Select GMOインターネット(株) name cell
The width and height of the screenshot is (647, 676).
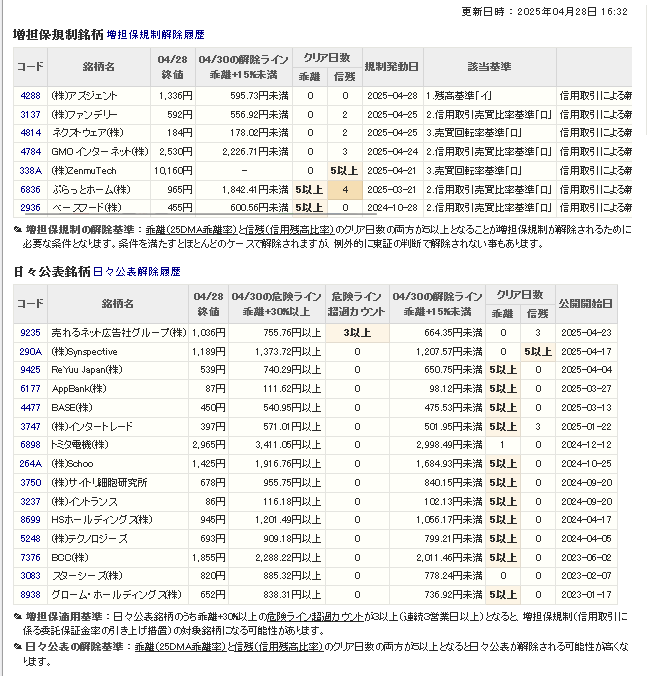99,152
